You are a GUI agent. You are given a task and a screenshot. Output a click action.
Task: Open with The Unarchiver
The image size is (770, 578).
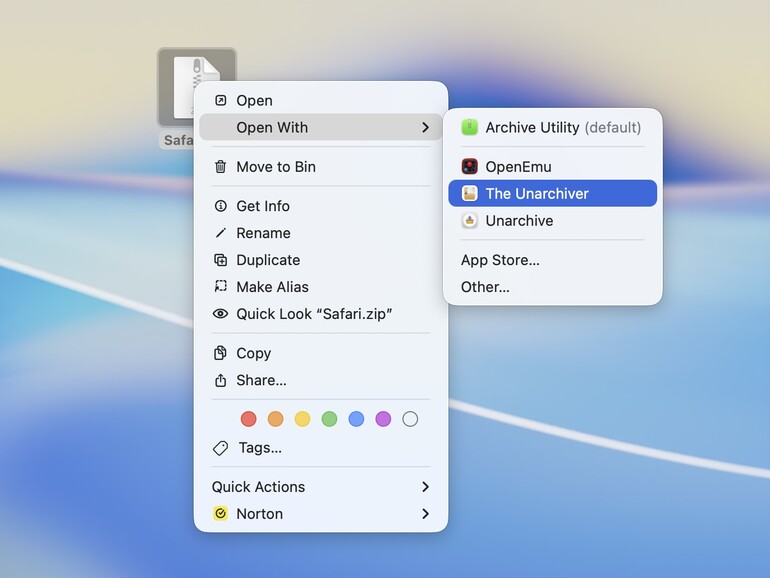(x=552, y=193)
